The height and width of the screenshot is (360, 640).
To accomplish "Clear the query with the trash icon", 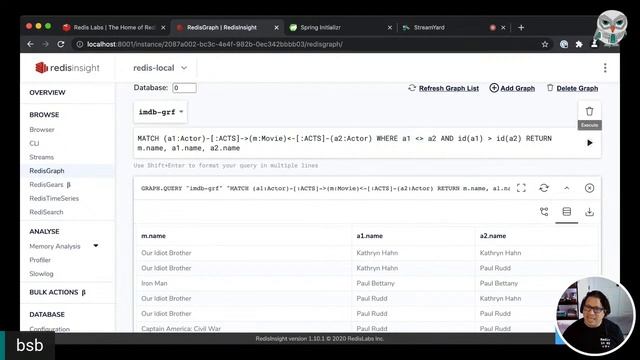I will tap(589, 111).
